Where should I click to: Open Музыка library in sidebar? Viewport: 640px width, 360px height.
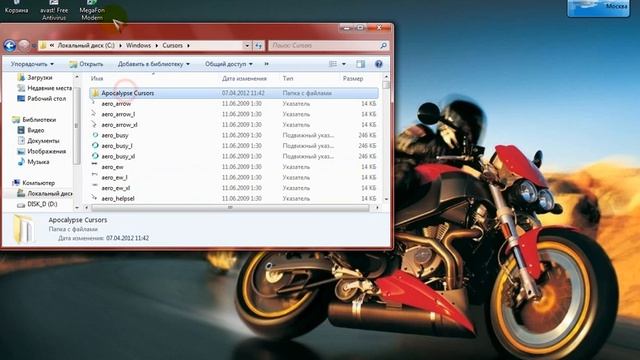tap(33, 162)
